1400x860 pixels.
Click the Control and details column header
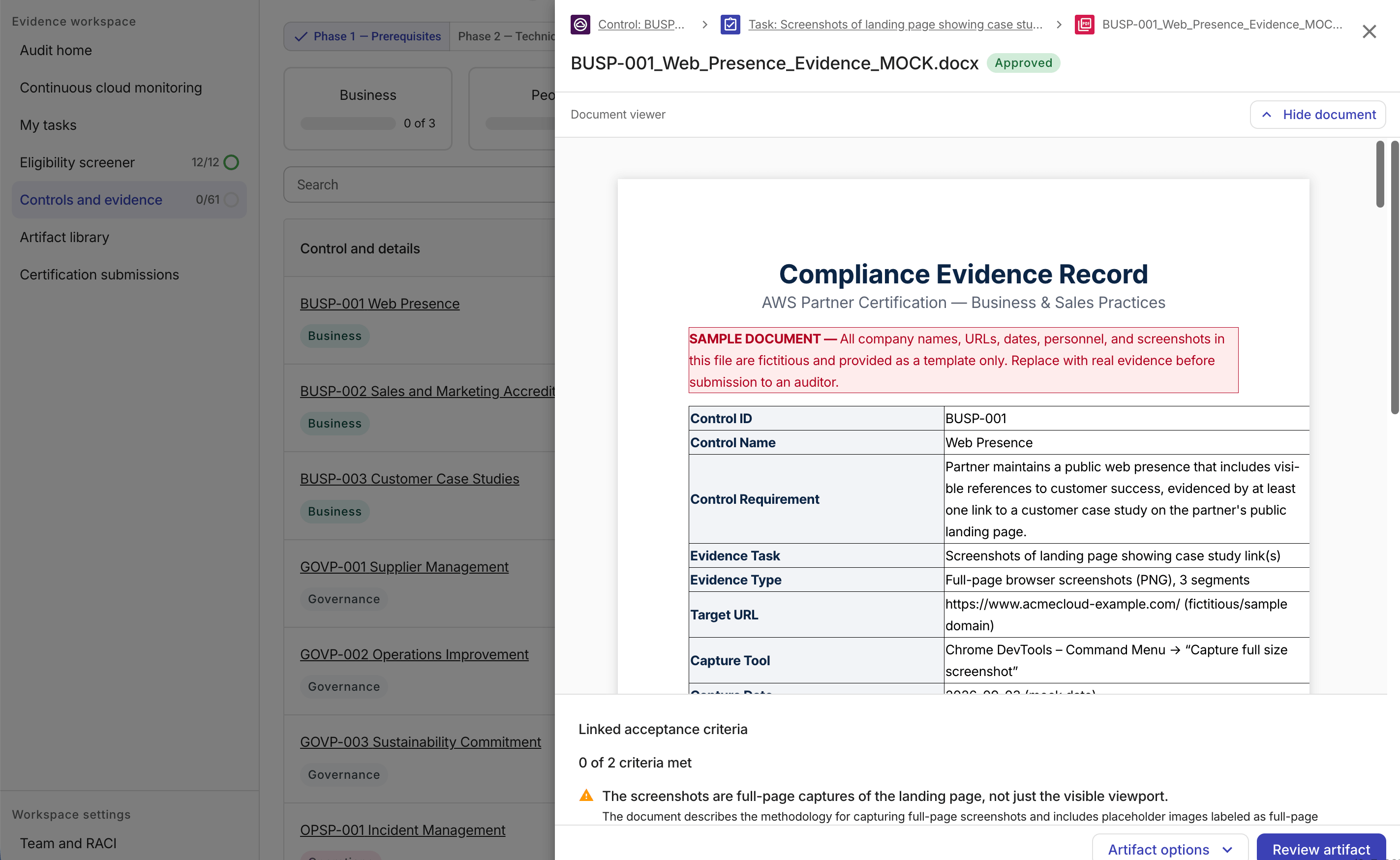(x=360, y=248)
